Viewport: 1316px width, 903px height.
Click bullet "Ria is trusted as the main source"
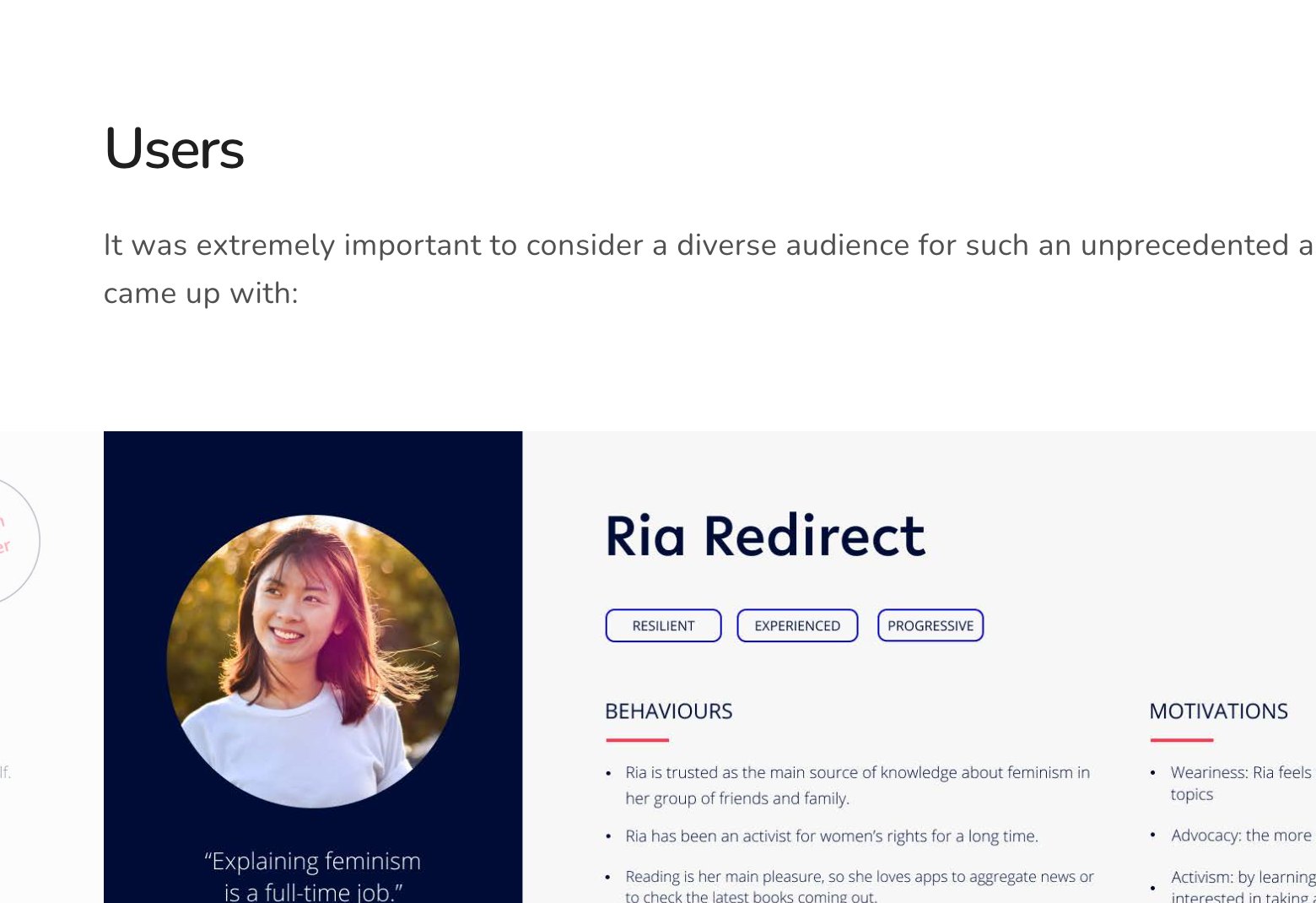(857, 785)
